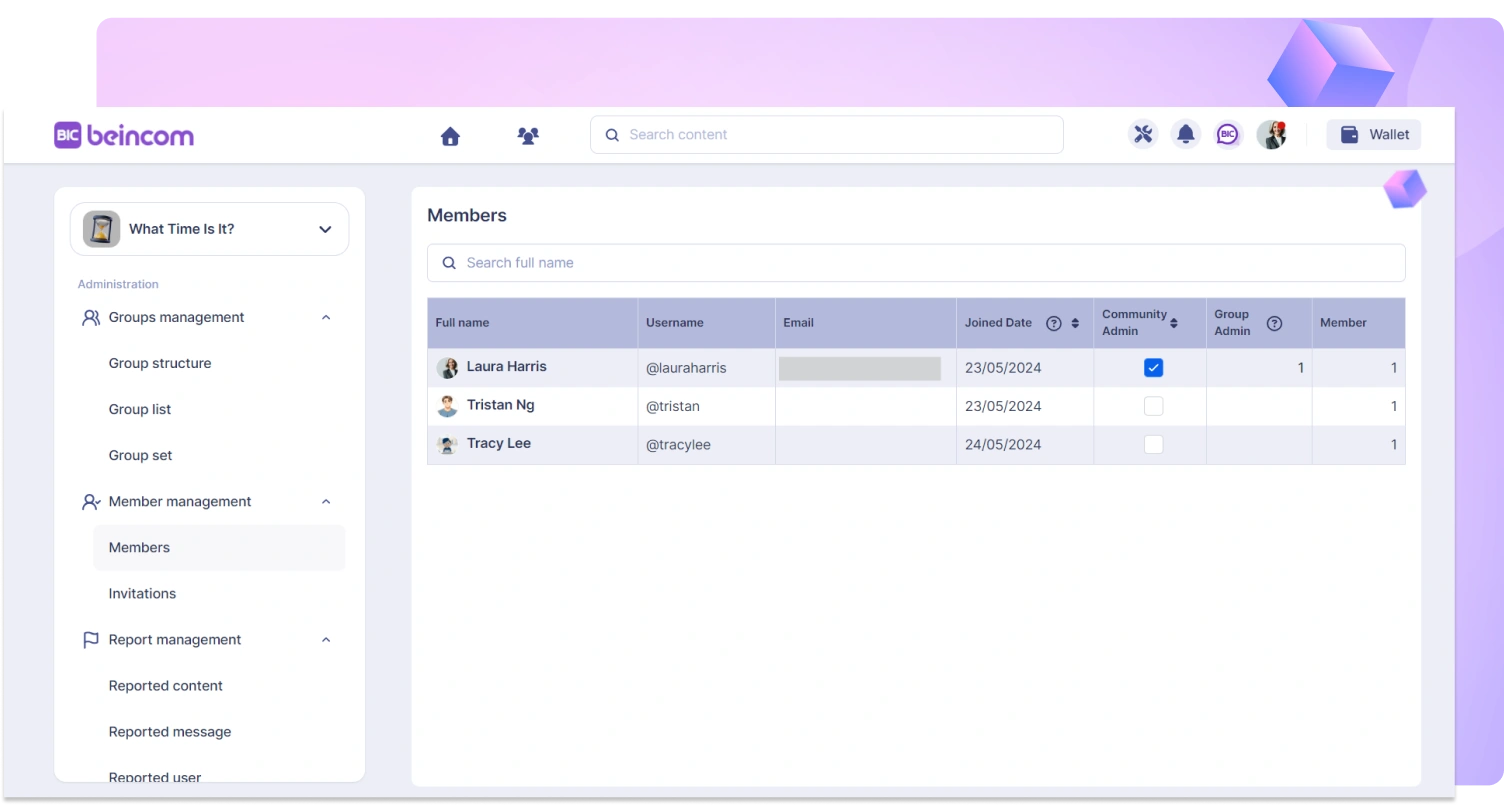Open the BIC chat icon

1228,134
